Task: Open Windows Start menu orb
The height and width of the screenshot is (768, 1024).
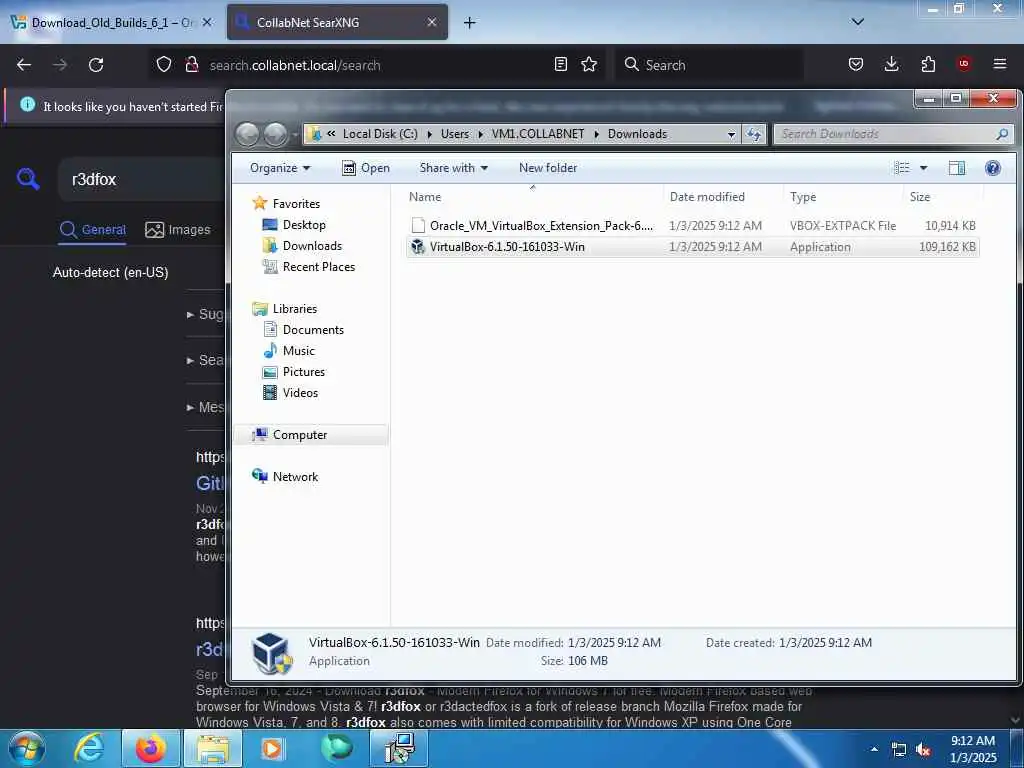Action: pyautogui.click(x=26, y=748)
